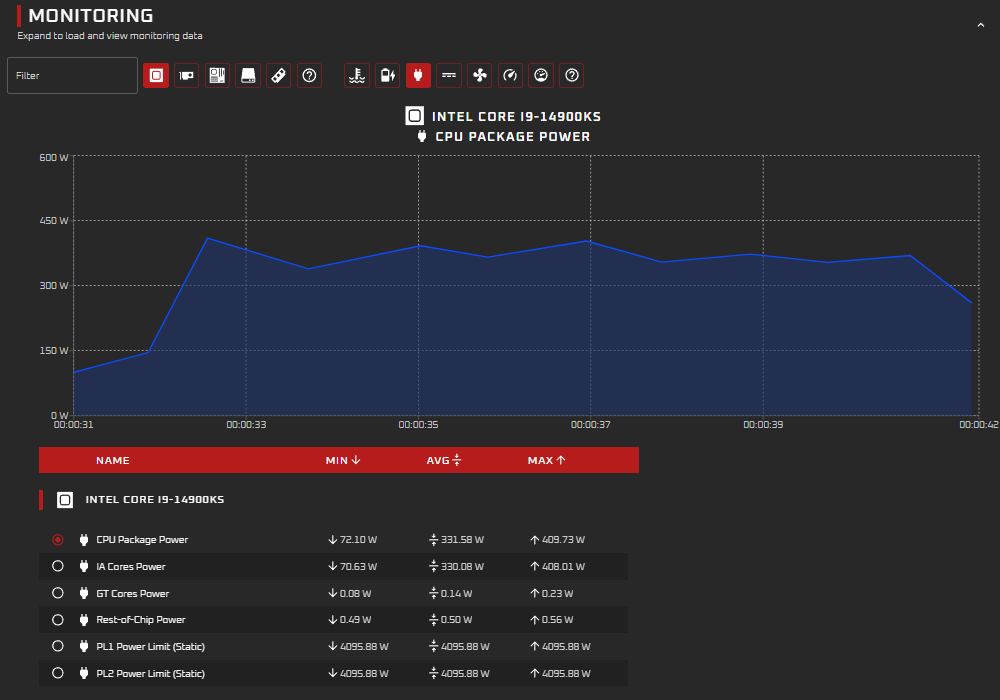Click the Rest-of-Chip Power row label
The image size is (1000, 700).
[141, 620]
